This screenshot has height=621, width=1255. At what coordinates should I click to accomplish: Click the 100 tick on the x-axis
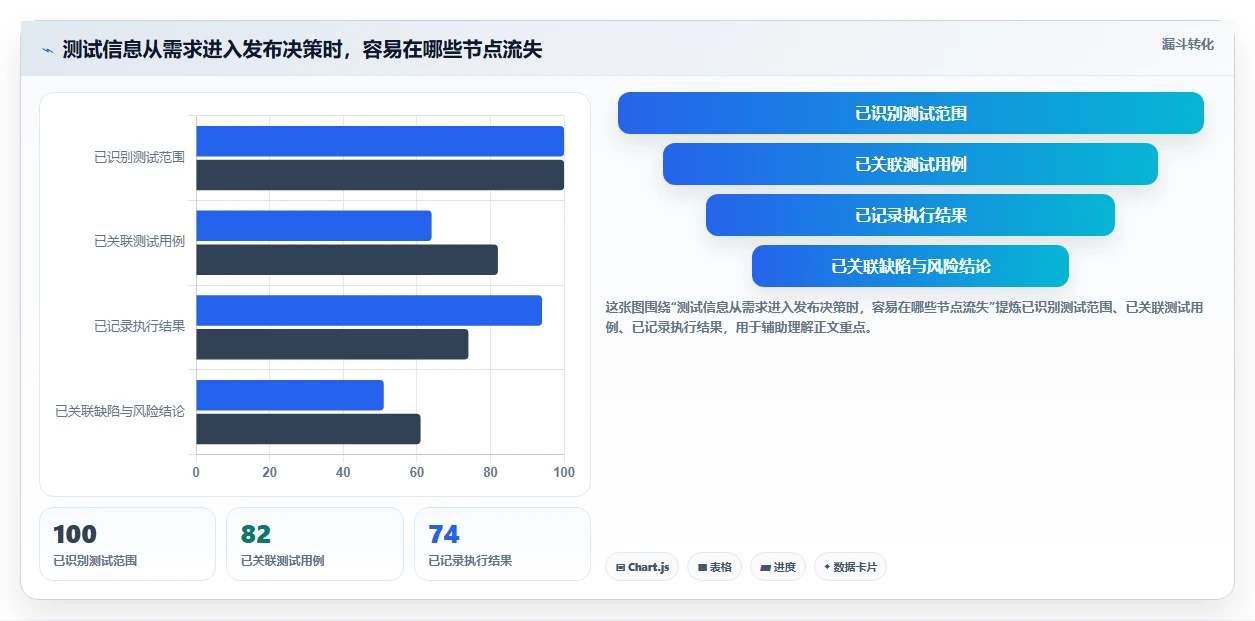pyautogui.click(x=564, y=472)
